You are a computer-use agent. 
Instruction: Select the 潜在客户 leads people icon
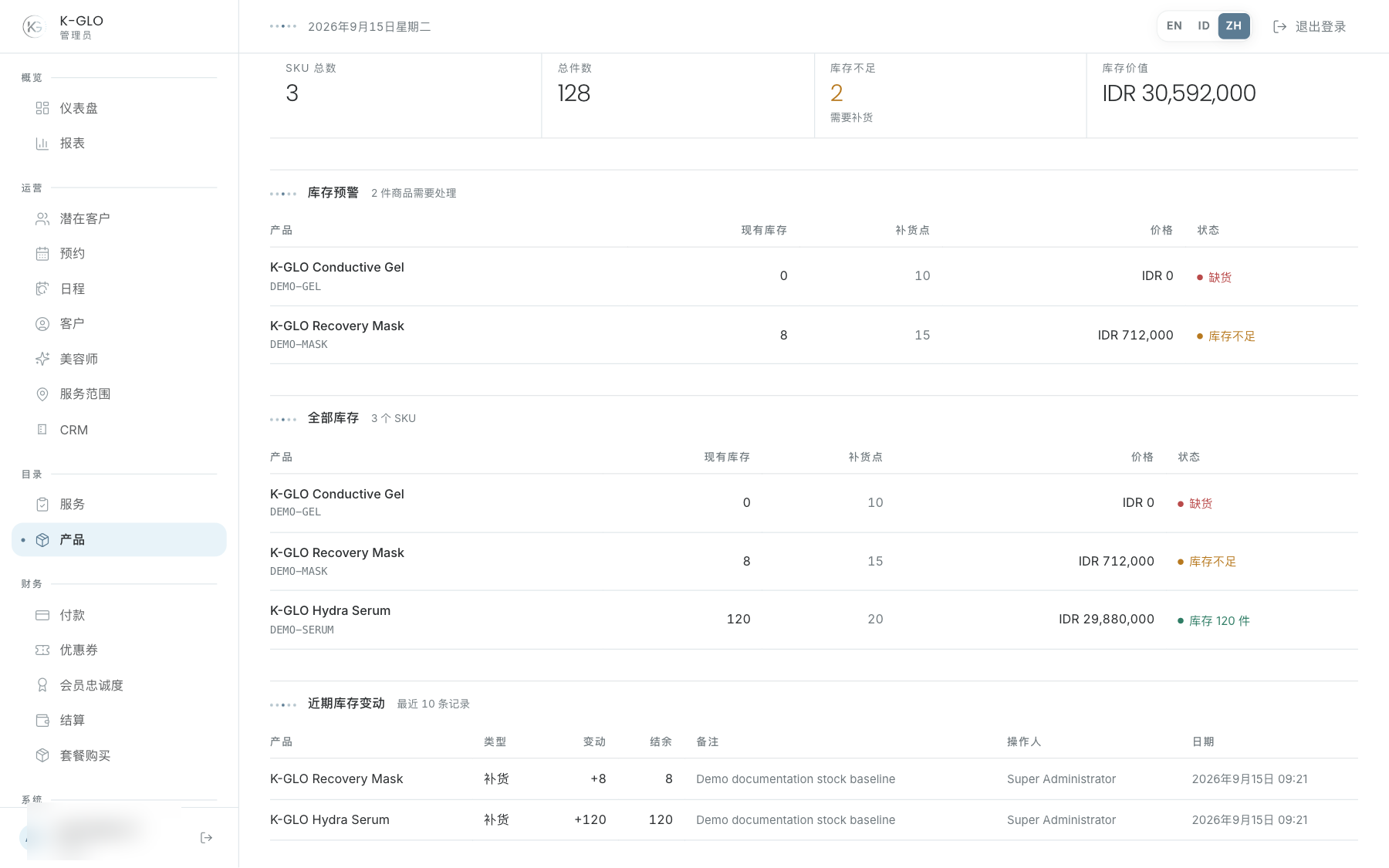click(42, 219)
